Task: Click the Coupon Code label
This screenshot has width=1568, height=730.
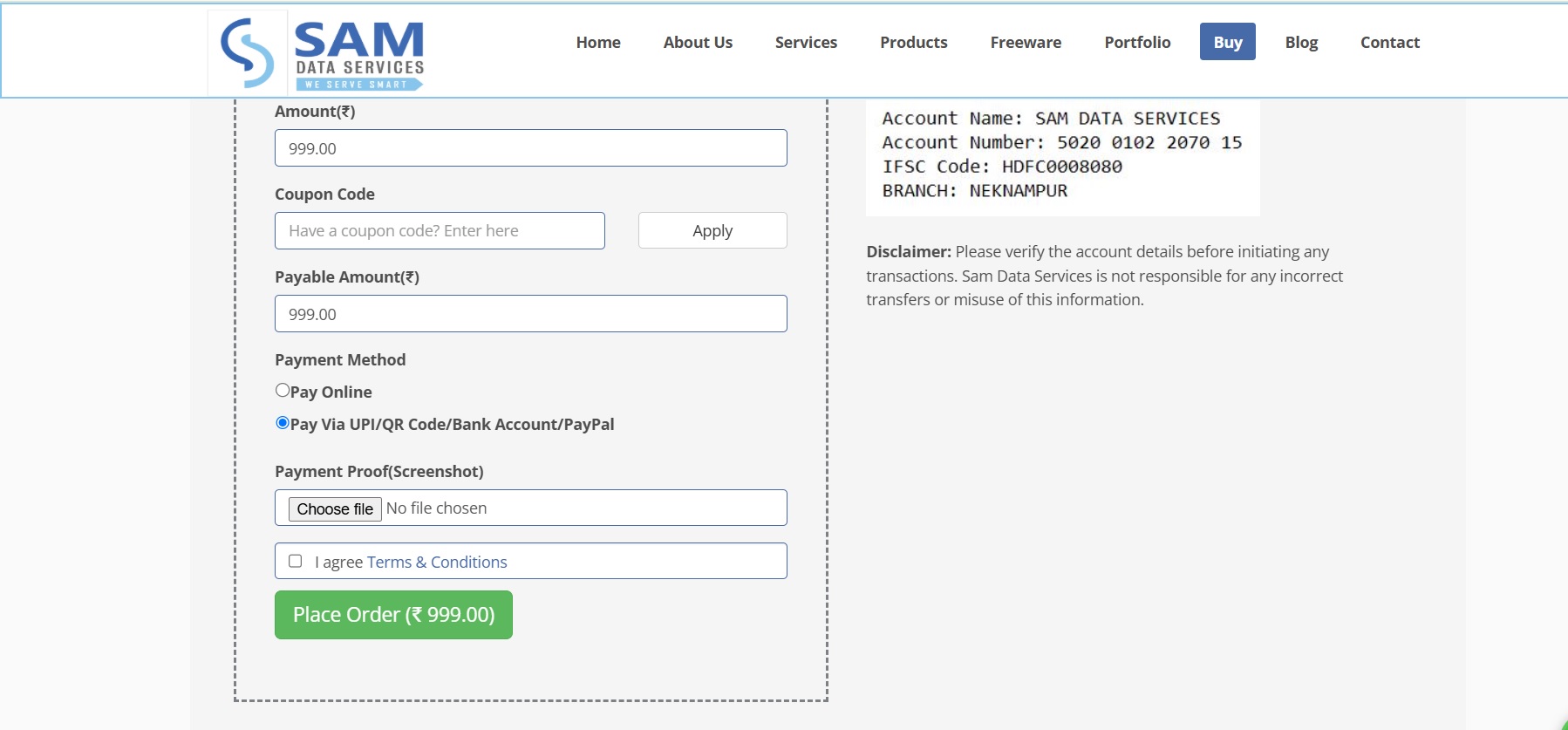Action: click(324, 194)
